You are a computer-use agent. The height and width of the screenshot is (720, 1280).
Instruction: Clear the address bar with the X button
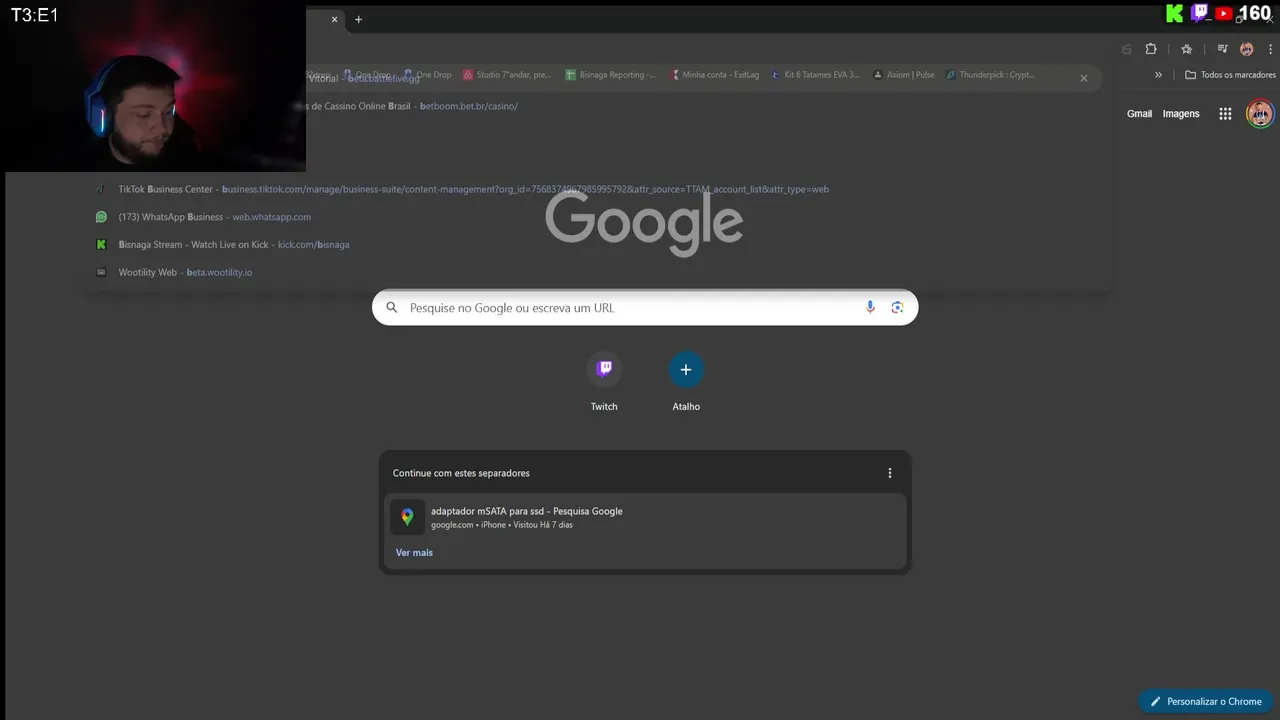[x=1083, y=78]
